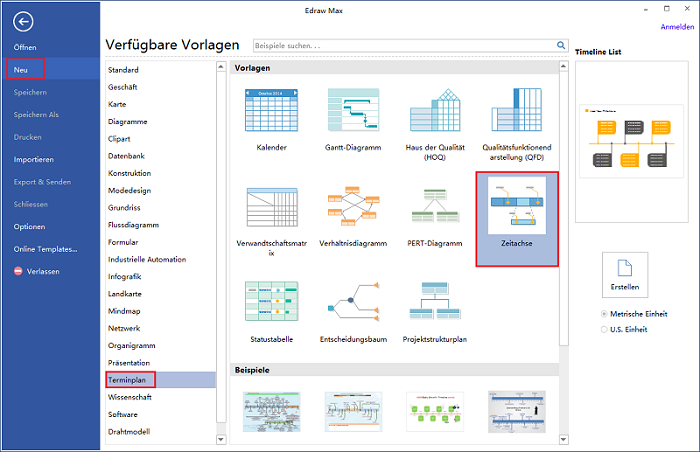Open the Öffnen menu item

click(x=25, y=47)
